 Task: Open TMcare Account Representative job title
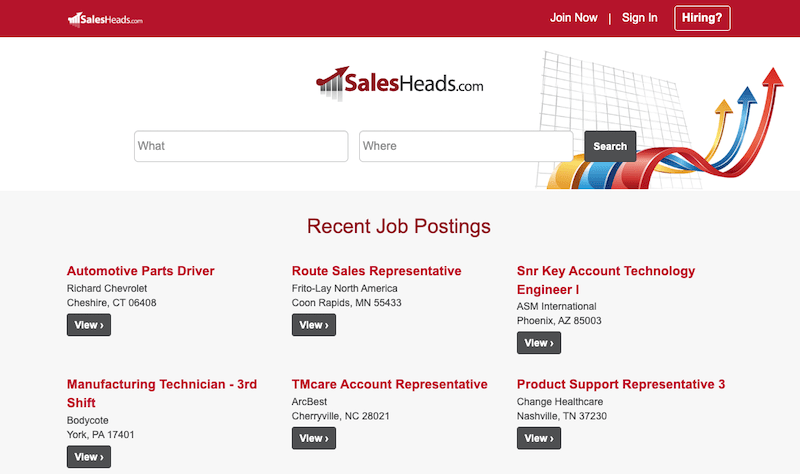point(389,384)
